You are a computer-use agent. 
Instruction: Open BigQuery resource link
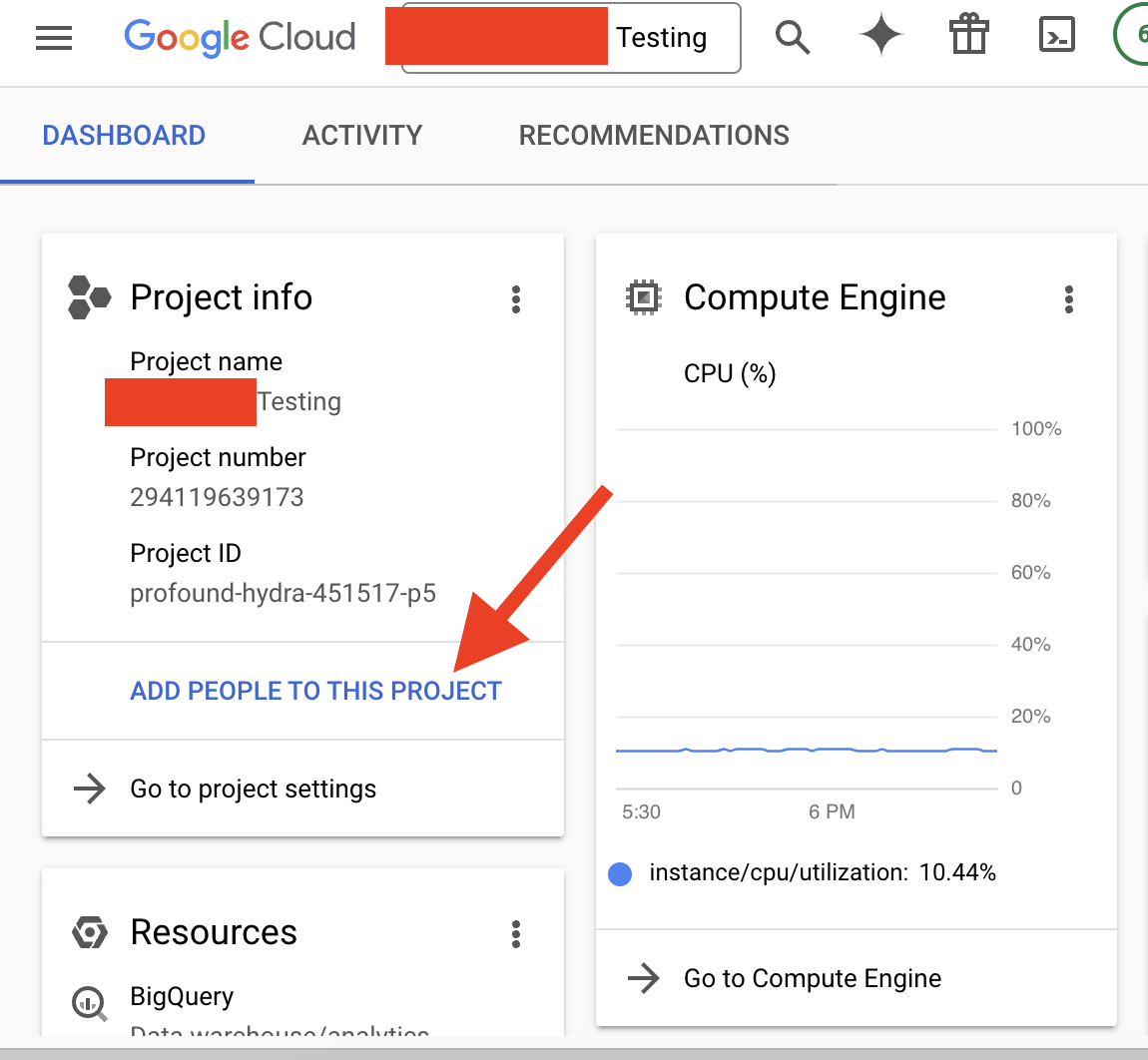tap(182, 996)
